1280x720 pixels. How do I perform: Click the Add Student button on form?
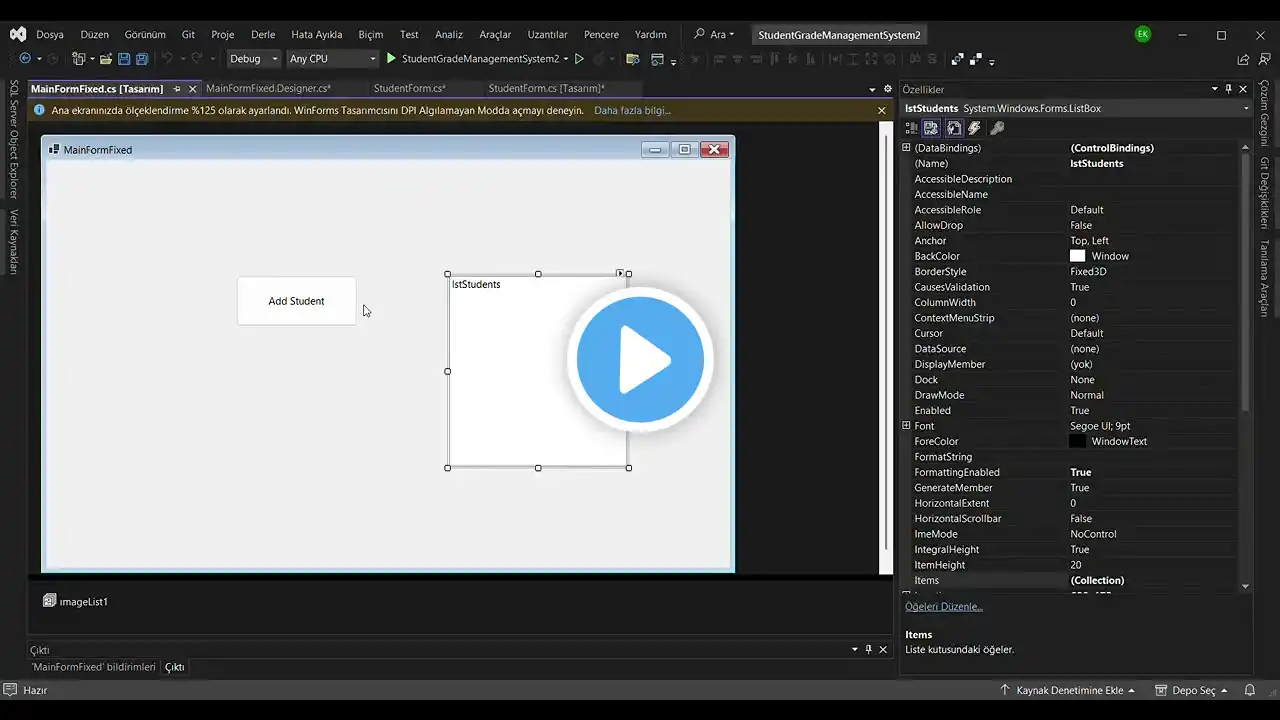click(x=296, y=301)
